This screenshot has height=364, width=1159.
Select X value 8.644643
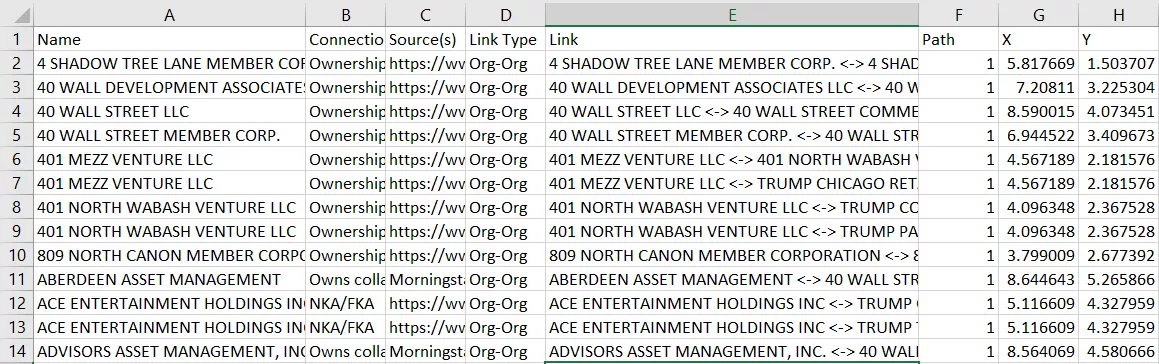pyautogui.click(x=1039, y=280)
